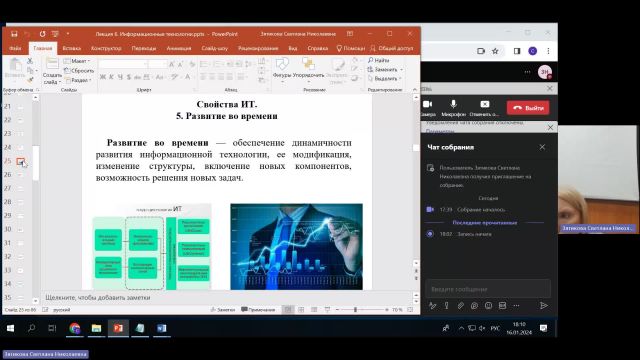640x360 pixels.
Task: Expand the Выделить select dropdown
Action: [x=384, y=78]
